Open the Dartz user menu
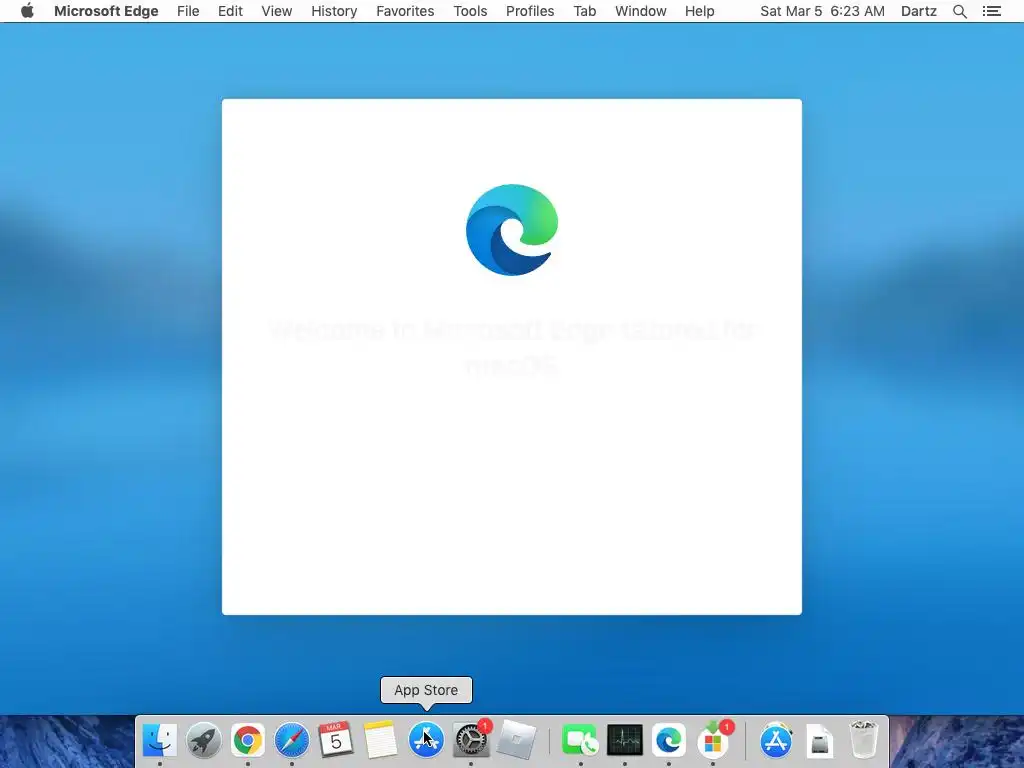Screen dimensions: 1024x768 point(918,11)
